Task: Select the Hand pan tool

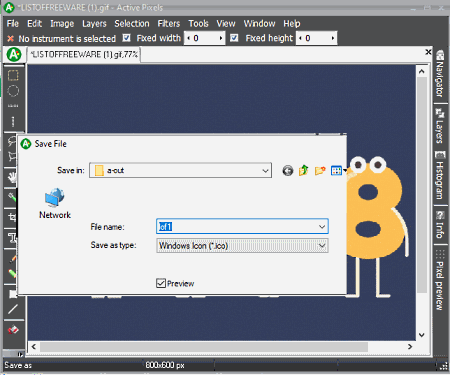Action: 12,177
